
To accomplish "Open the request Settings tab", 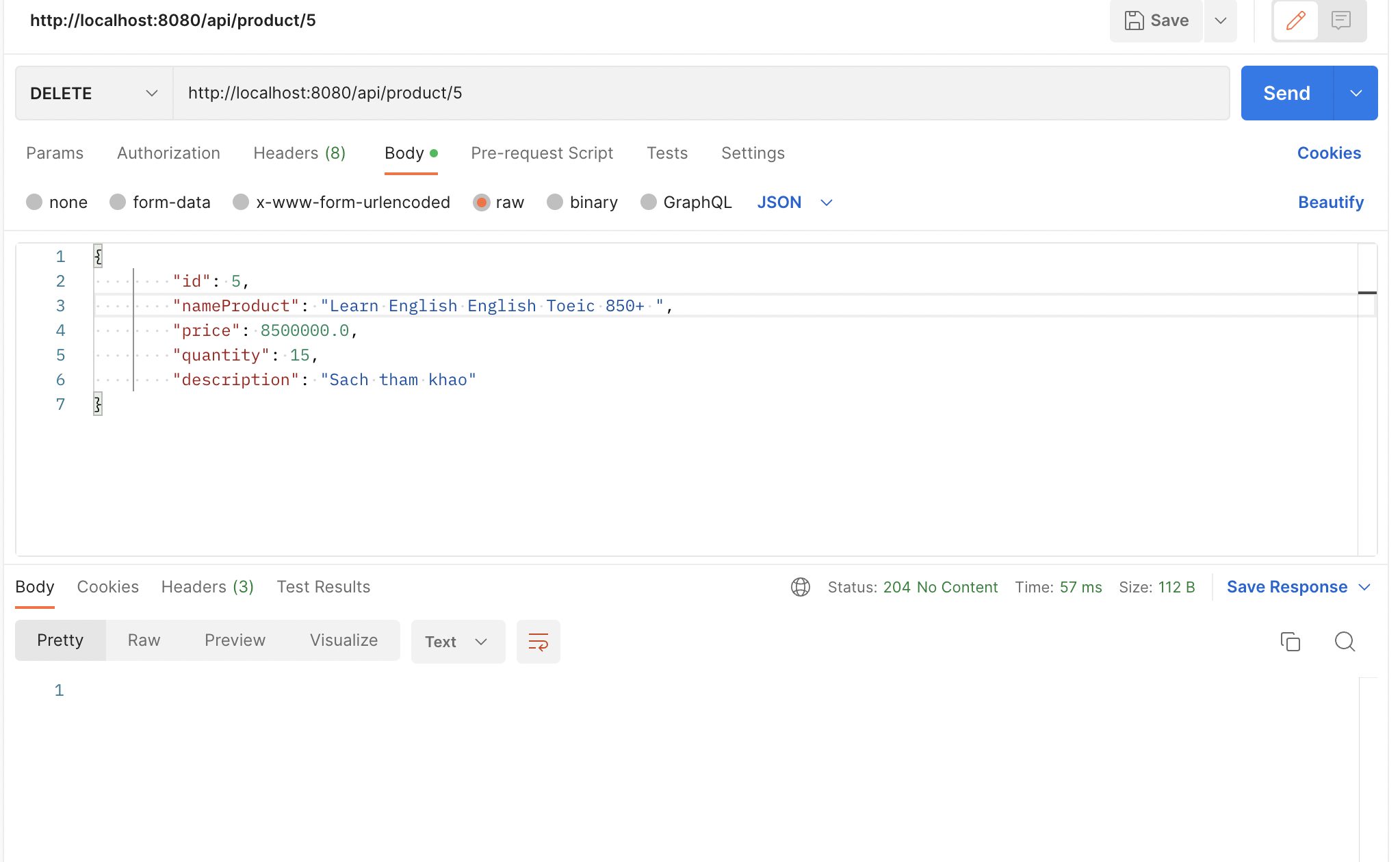I will pos(753,153).
